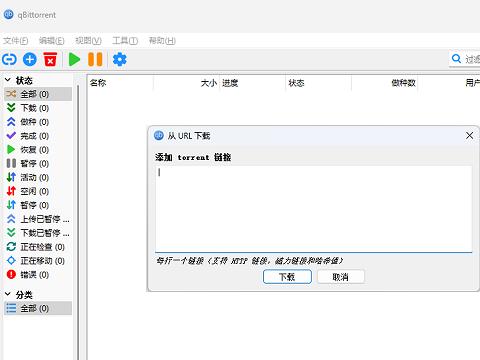Open the 帮助(H) menu
The height and width of the screenshot is (360, 480).
[162, 41]
